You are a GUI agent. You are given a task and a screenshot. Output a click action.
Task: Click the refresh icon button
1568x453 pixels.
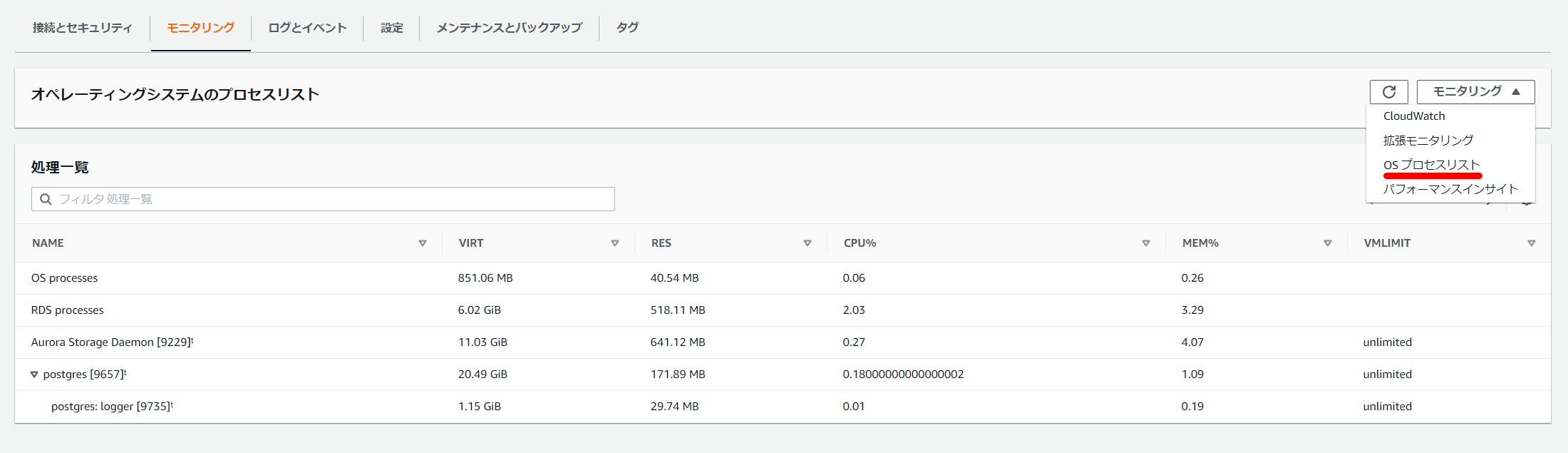[1388, 92]
